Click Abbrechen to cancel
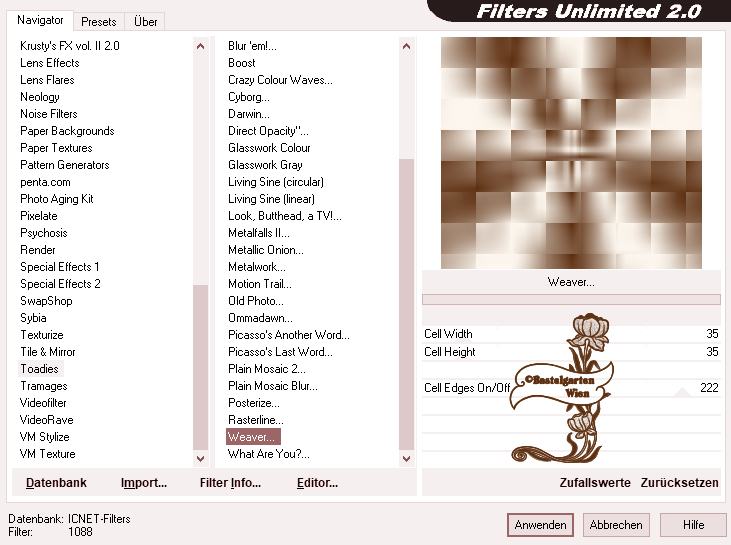Screen dimensions: 731x545 coord(616,525)
